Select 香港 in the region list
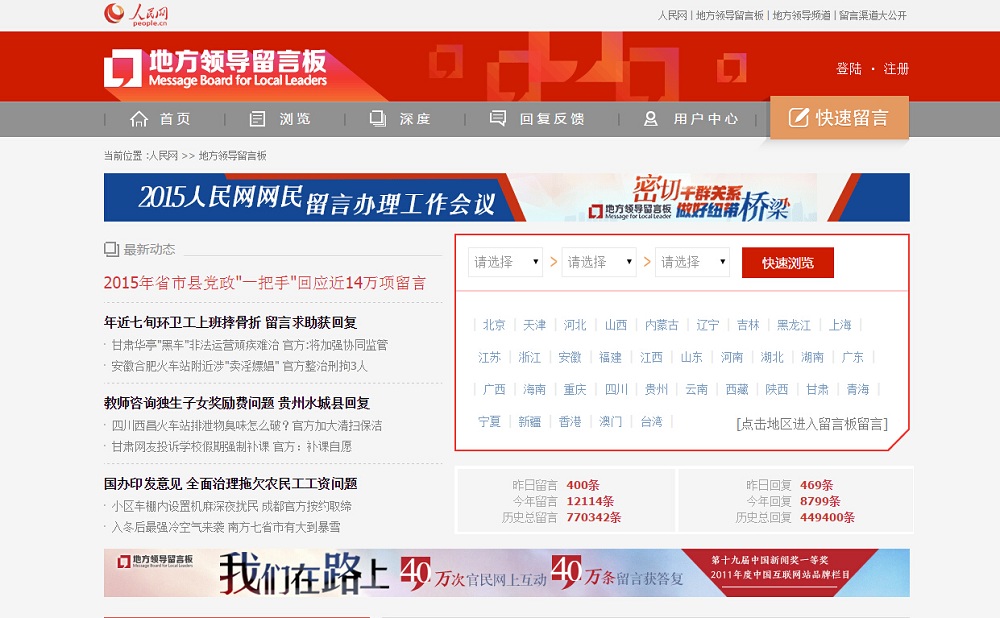The height and width of the screenshot is (618, 1000). tap(570, 422)
